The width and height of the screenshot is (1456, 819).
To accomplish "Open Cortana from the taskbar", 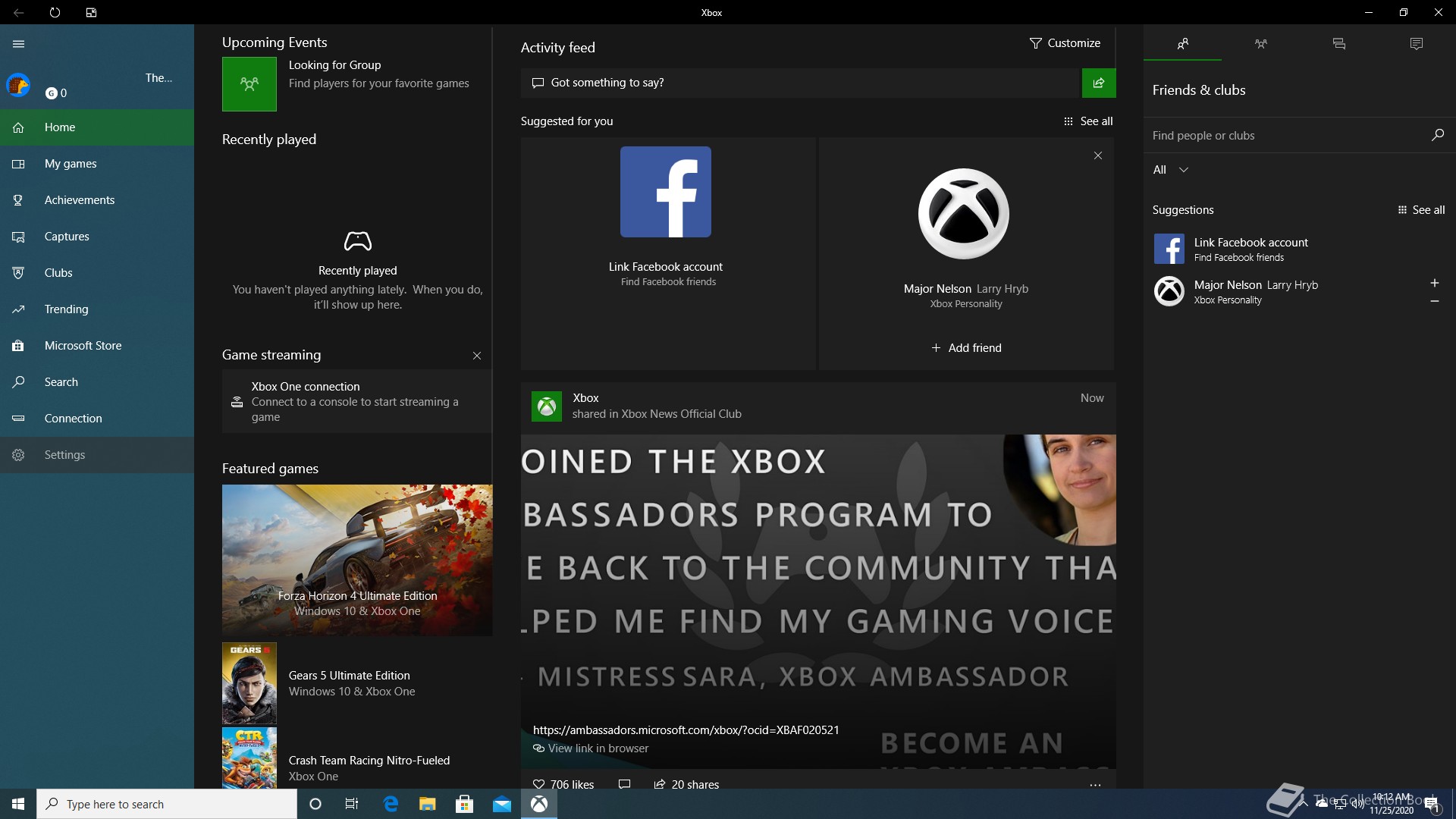I will 315,804.
